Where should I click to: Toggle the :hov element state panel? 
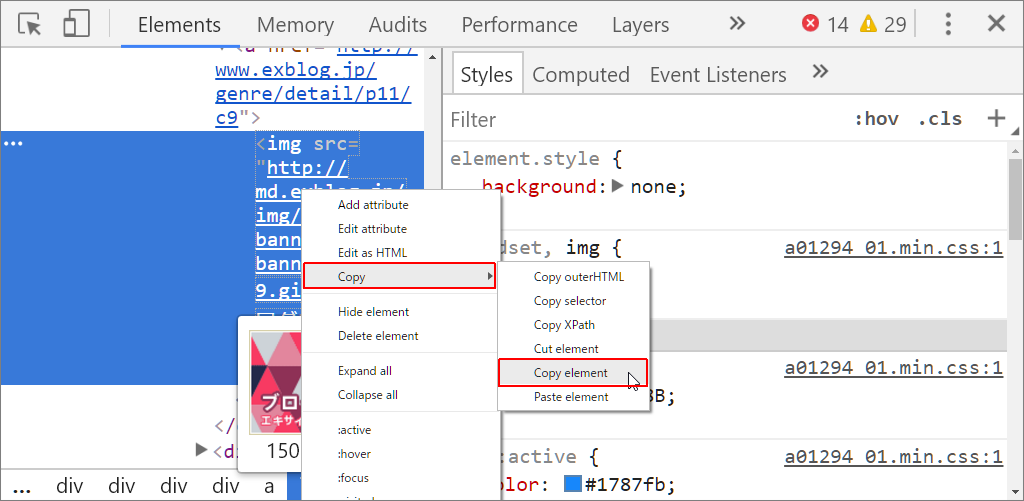pos(876,119)
